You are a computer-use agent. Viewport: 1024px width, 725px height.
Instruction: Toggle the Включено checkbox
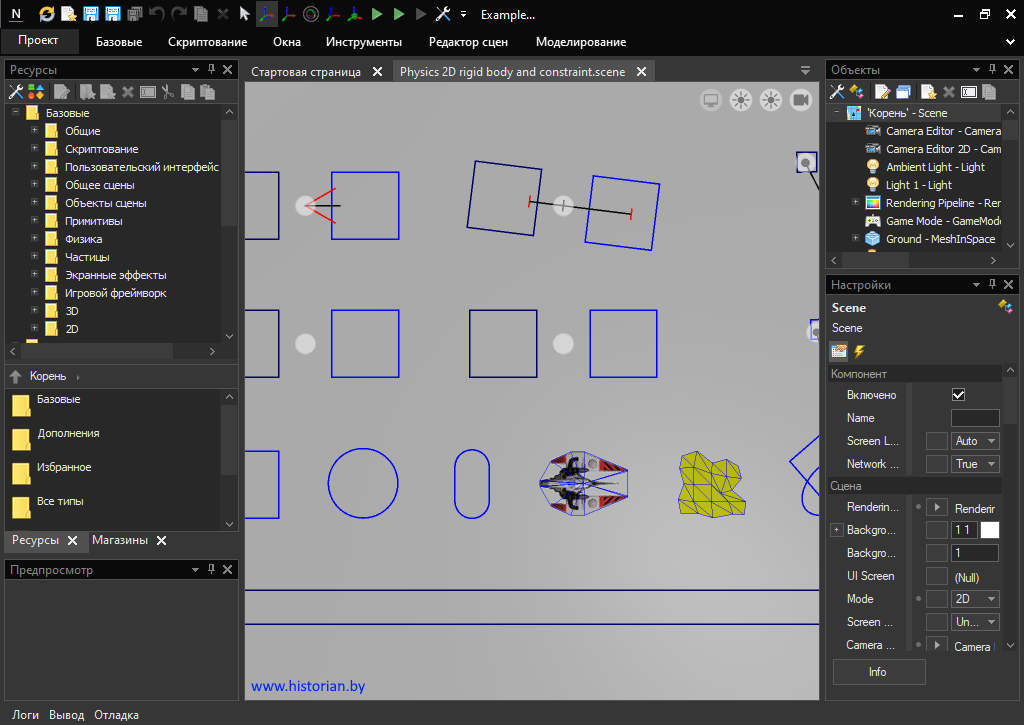tap(958, 395)
